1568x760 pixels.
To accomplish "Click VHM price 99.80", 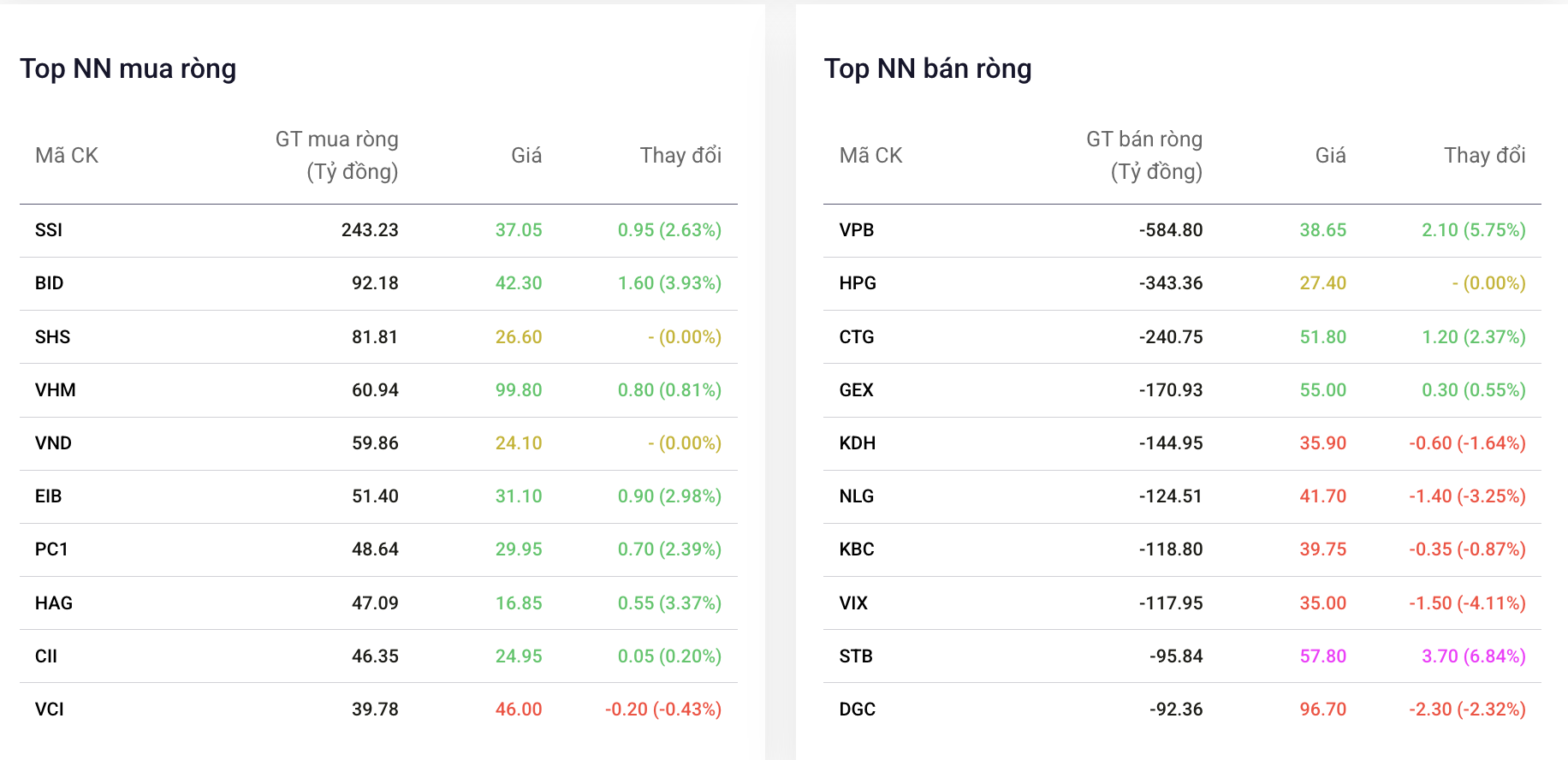I will click(x=519, y=390).
